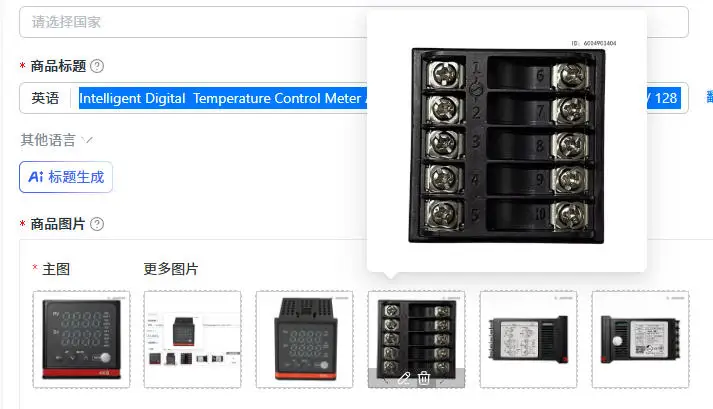
Task: Select the third thumbnail with angled meter view
Action: tap(304, 339)
